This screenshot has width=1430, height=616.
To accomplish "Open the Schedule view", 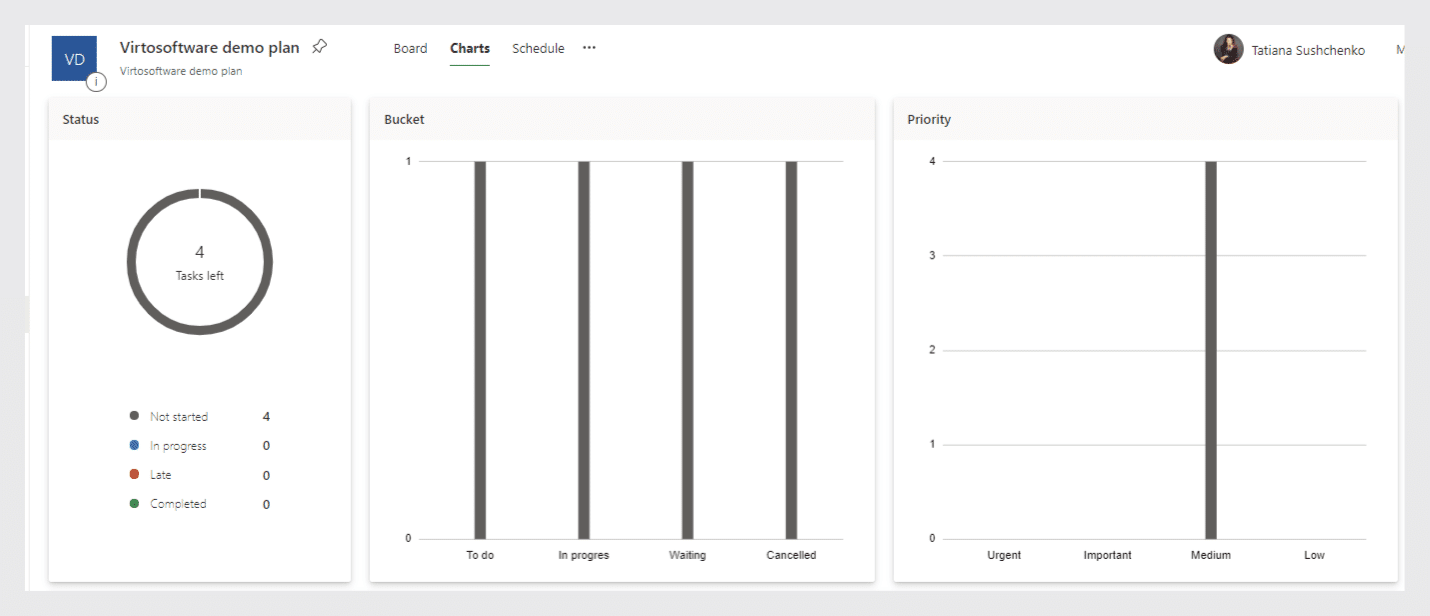I will coord(538,47).
